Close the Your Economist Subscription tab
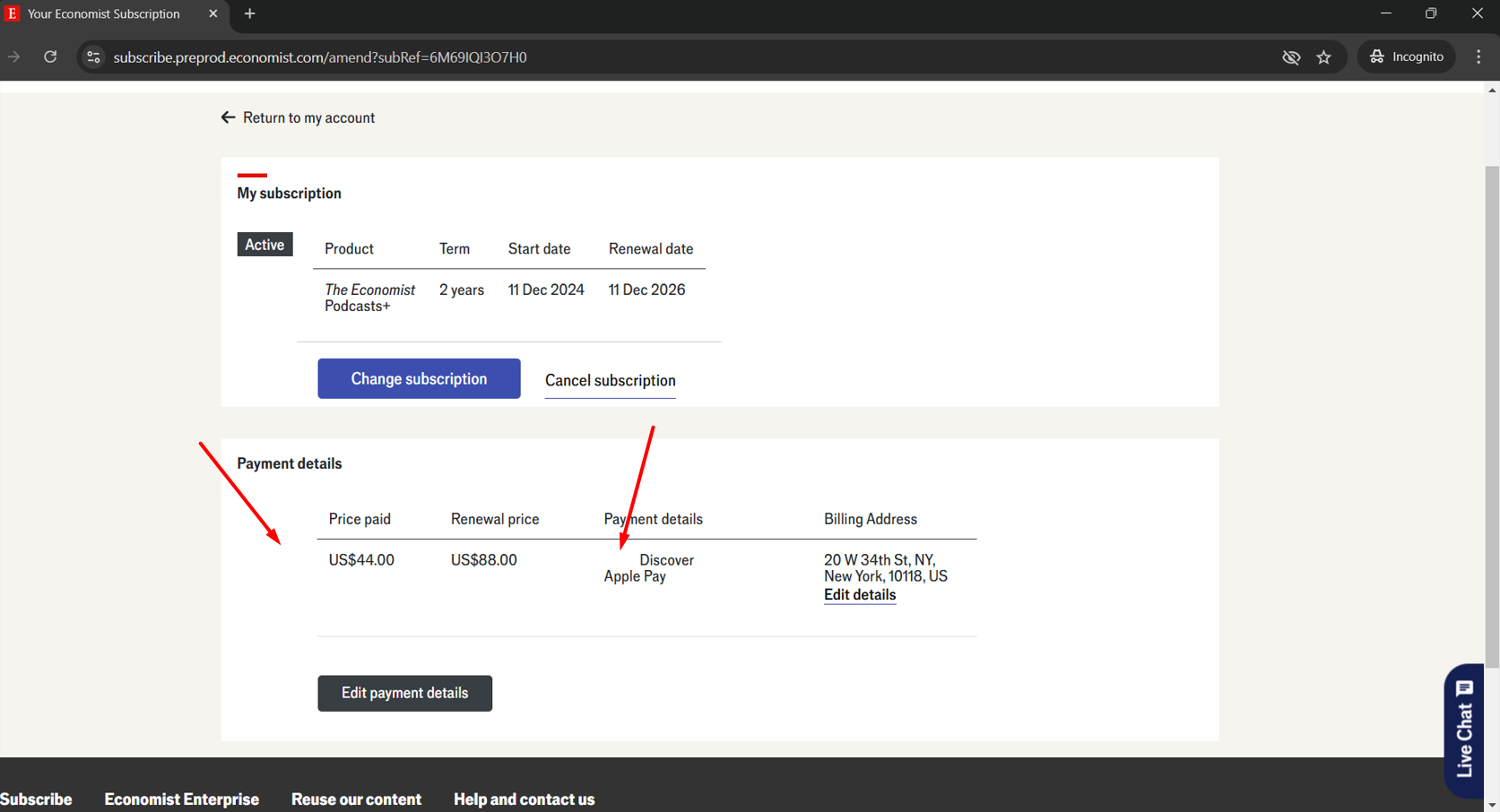The width and height of the screenshot is (1500, 812). [x=212, y=13]
